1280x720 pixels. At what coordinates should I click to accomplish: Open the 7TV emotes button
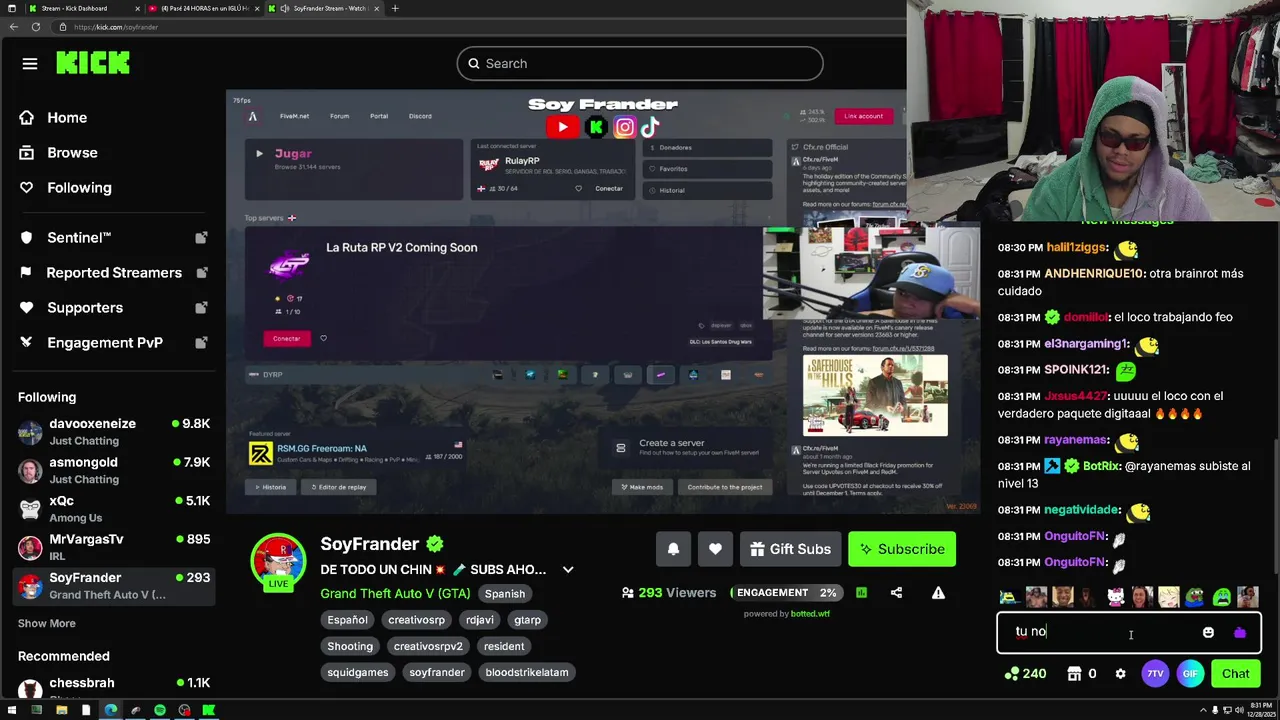click(x=1155, y=674)
